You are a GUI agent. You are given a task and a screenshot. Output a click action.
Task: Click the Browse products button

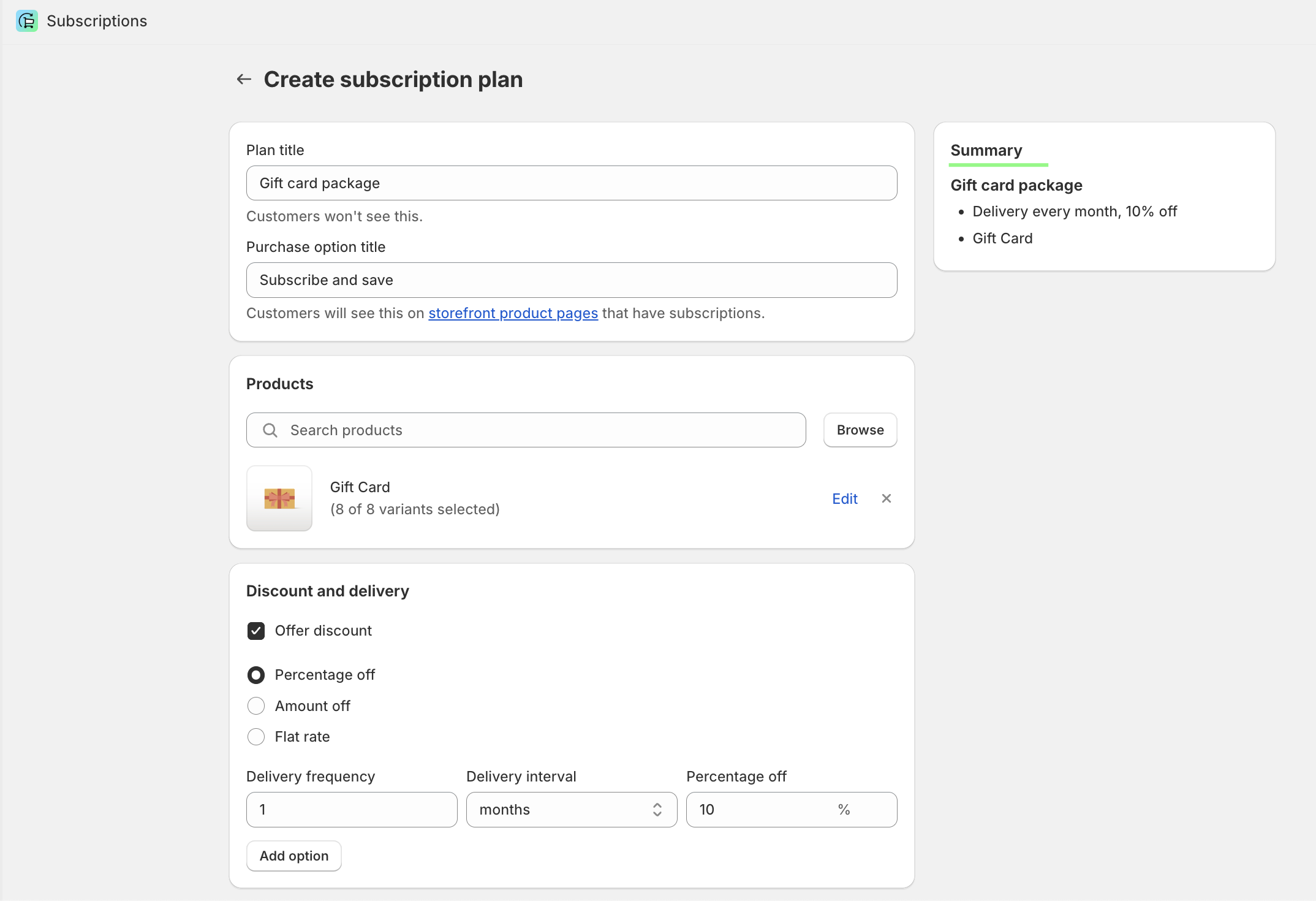[860, 430]
